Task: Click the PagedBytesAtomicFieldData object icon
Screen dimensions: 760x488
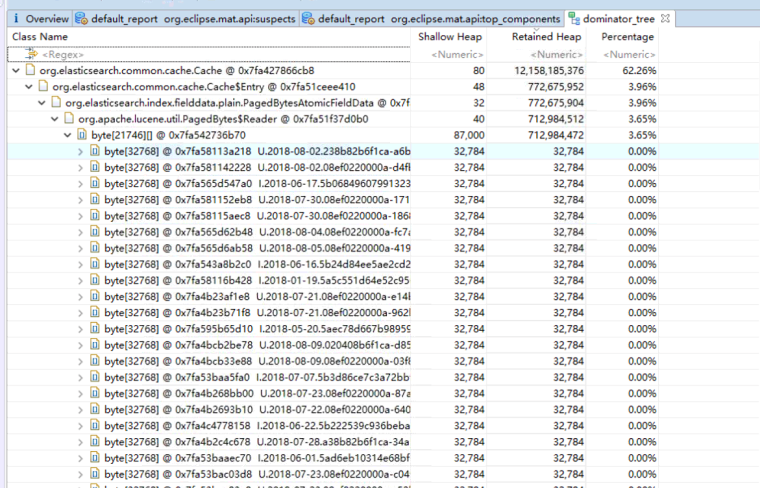Action: tap(56, 102)
